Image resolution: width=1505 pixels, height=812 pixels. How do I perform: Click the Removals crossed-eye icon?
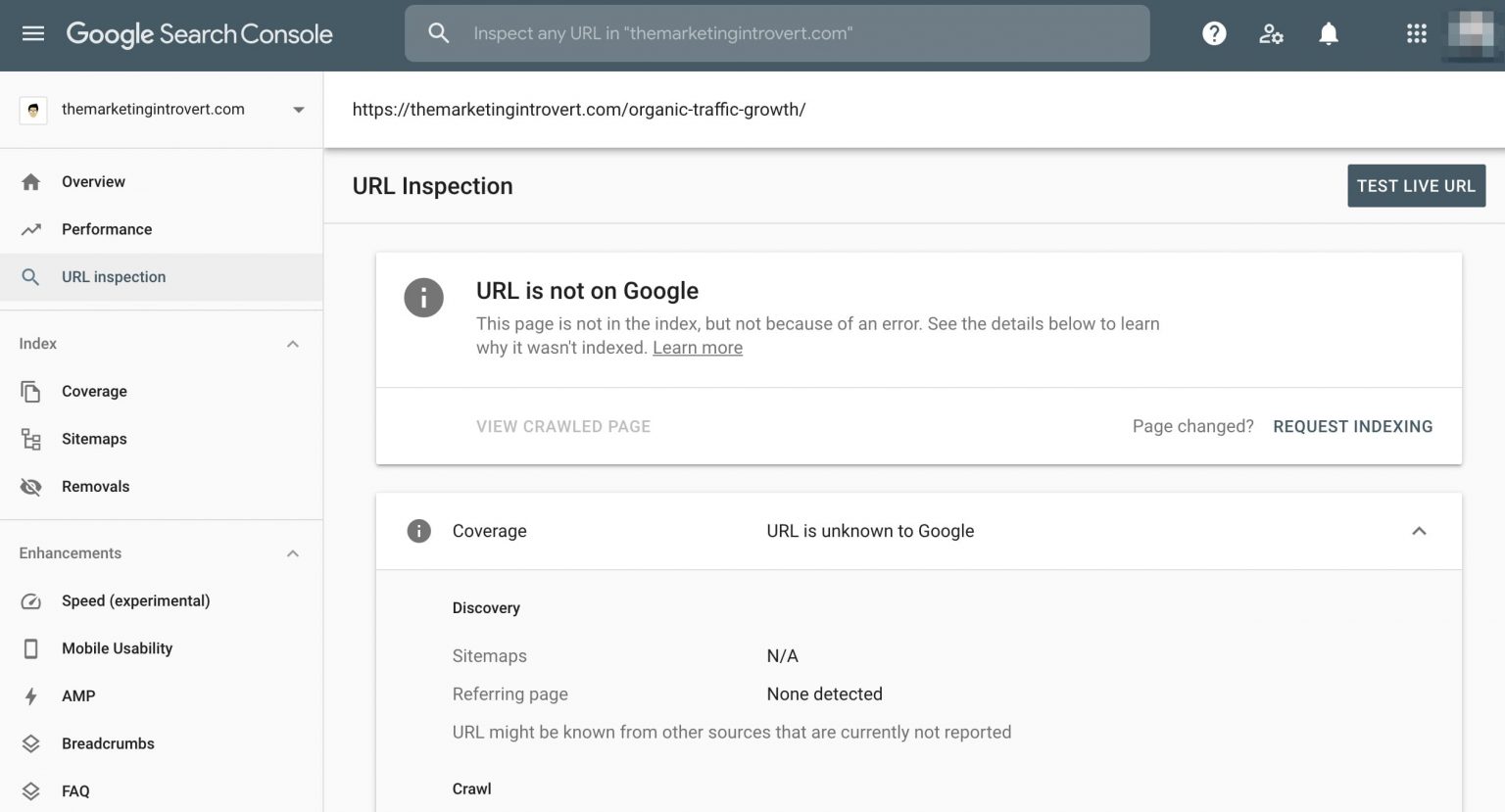30,486
